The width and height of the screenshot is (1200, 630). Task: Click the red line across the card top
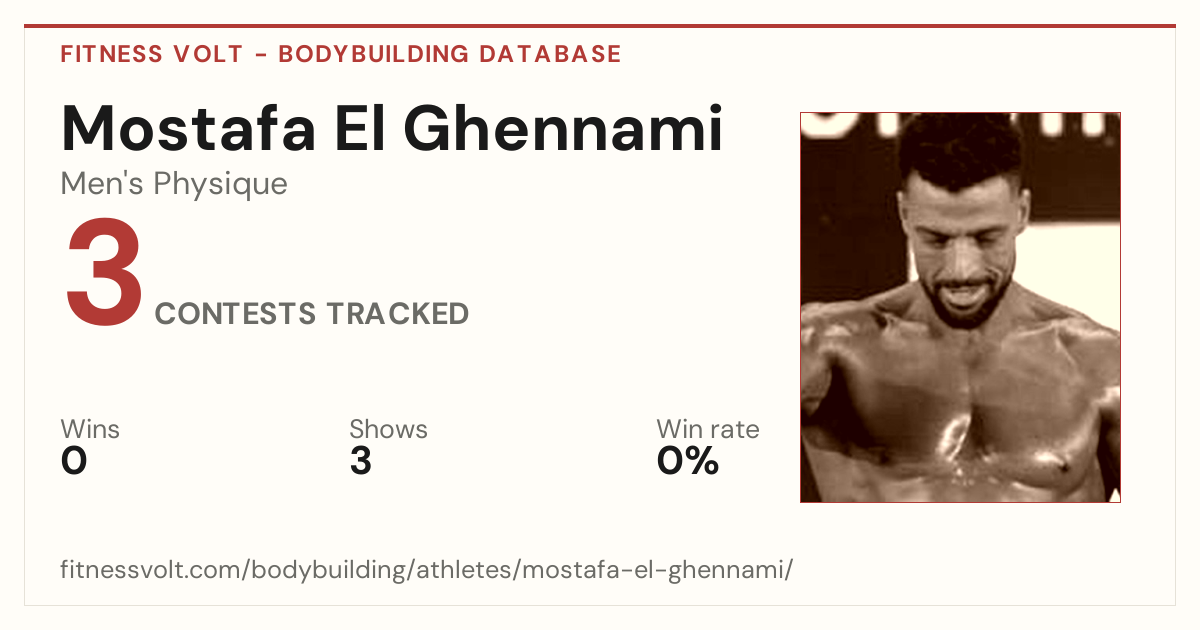coord(600,26)
